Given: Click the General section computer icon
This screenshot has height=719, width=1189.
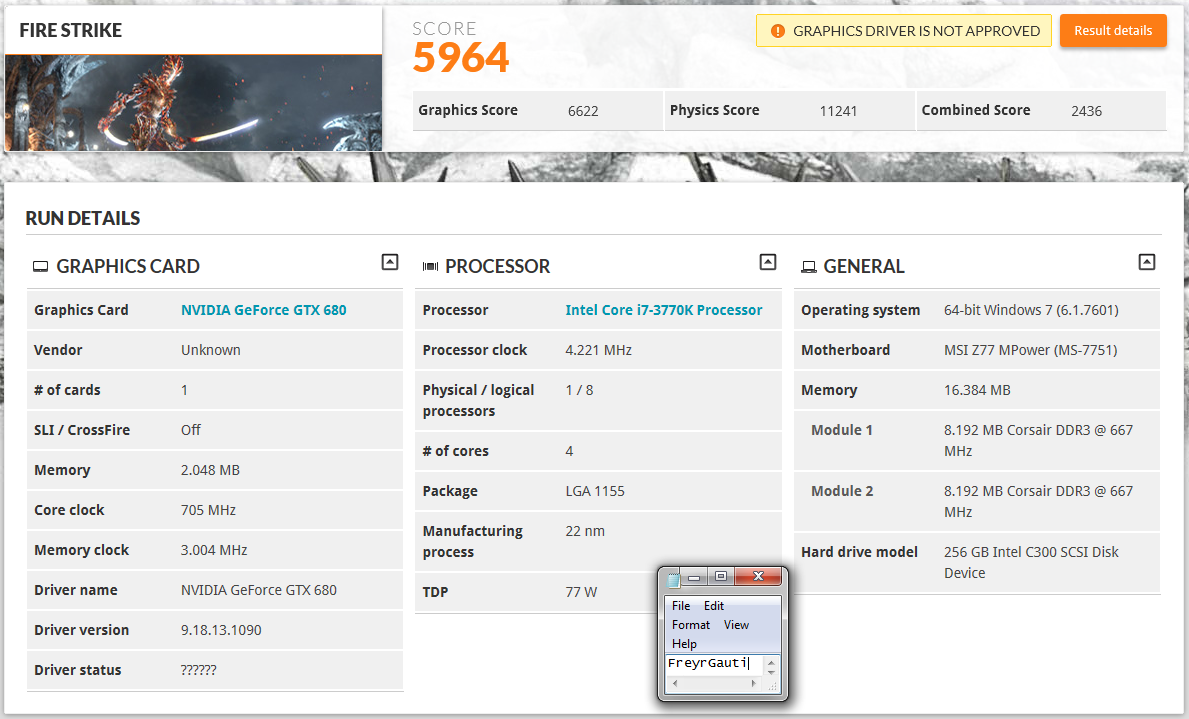Looking at the screenshot, I should pos(808,267).
